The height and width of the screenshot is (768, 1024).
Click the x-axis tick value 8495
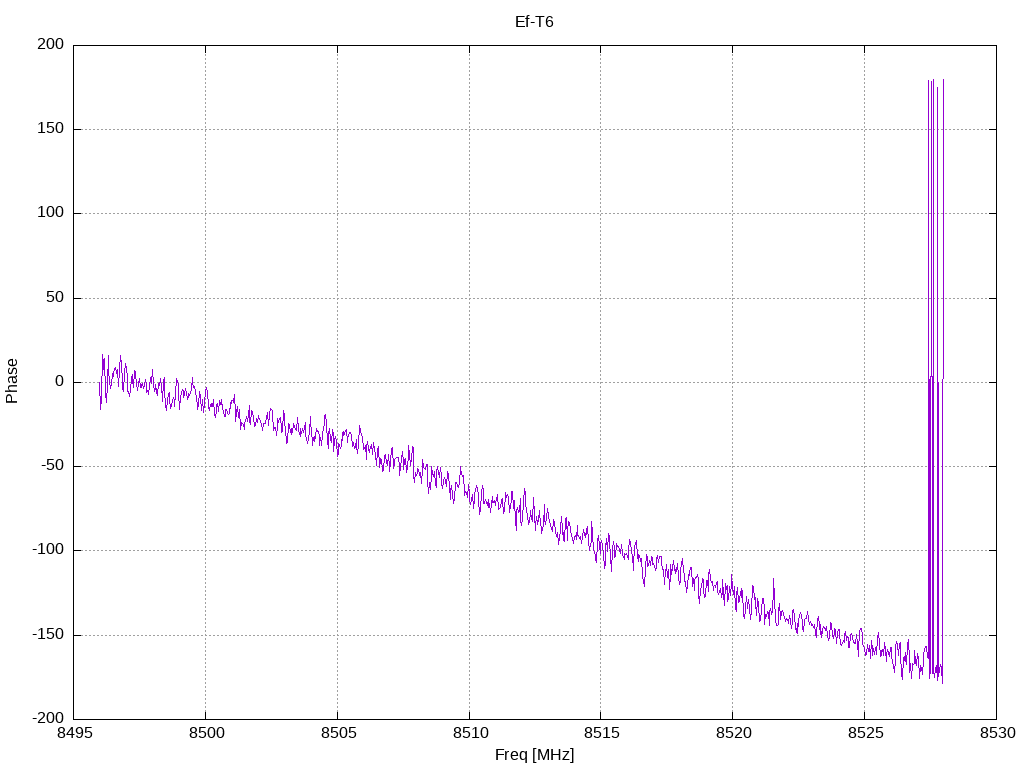[x=74, y=733]
